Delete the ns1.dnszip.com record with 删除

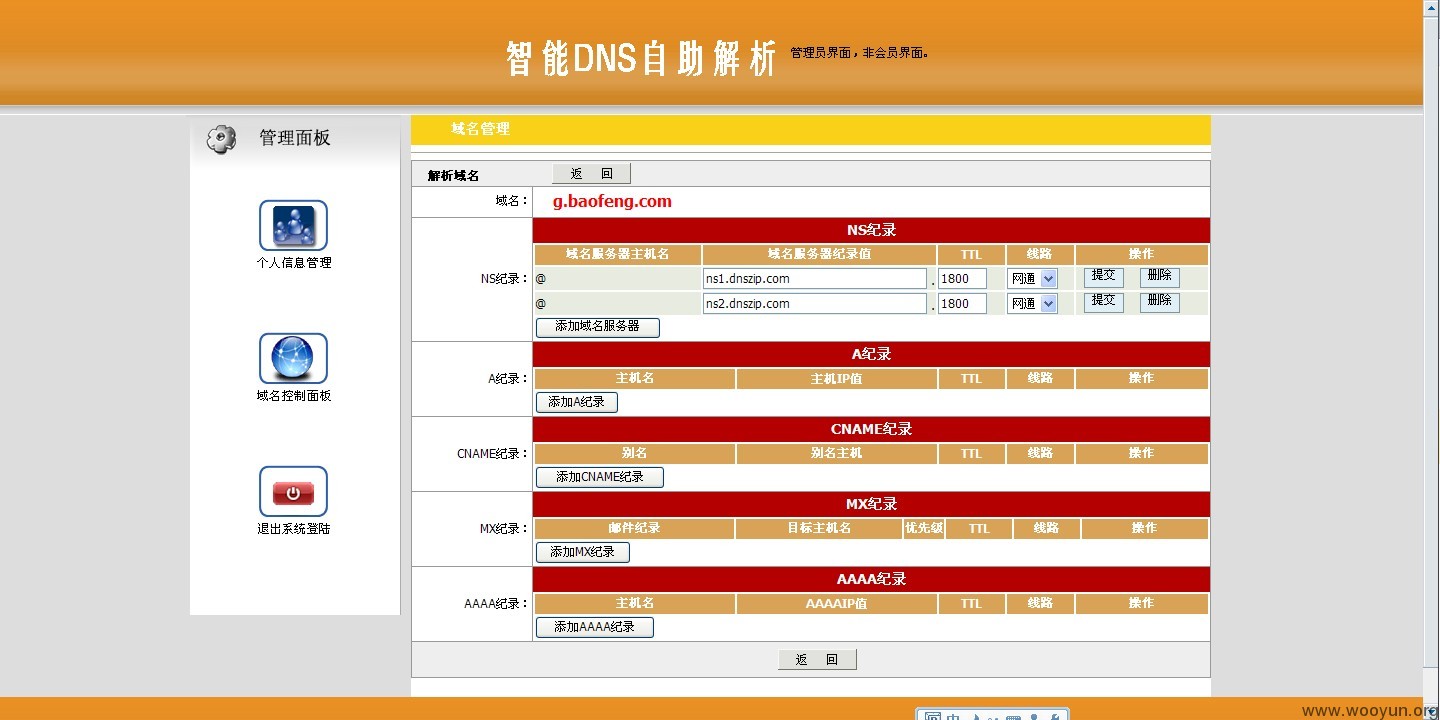1160,277
